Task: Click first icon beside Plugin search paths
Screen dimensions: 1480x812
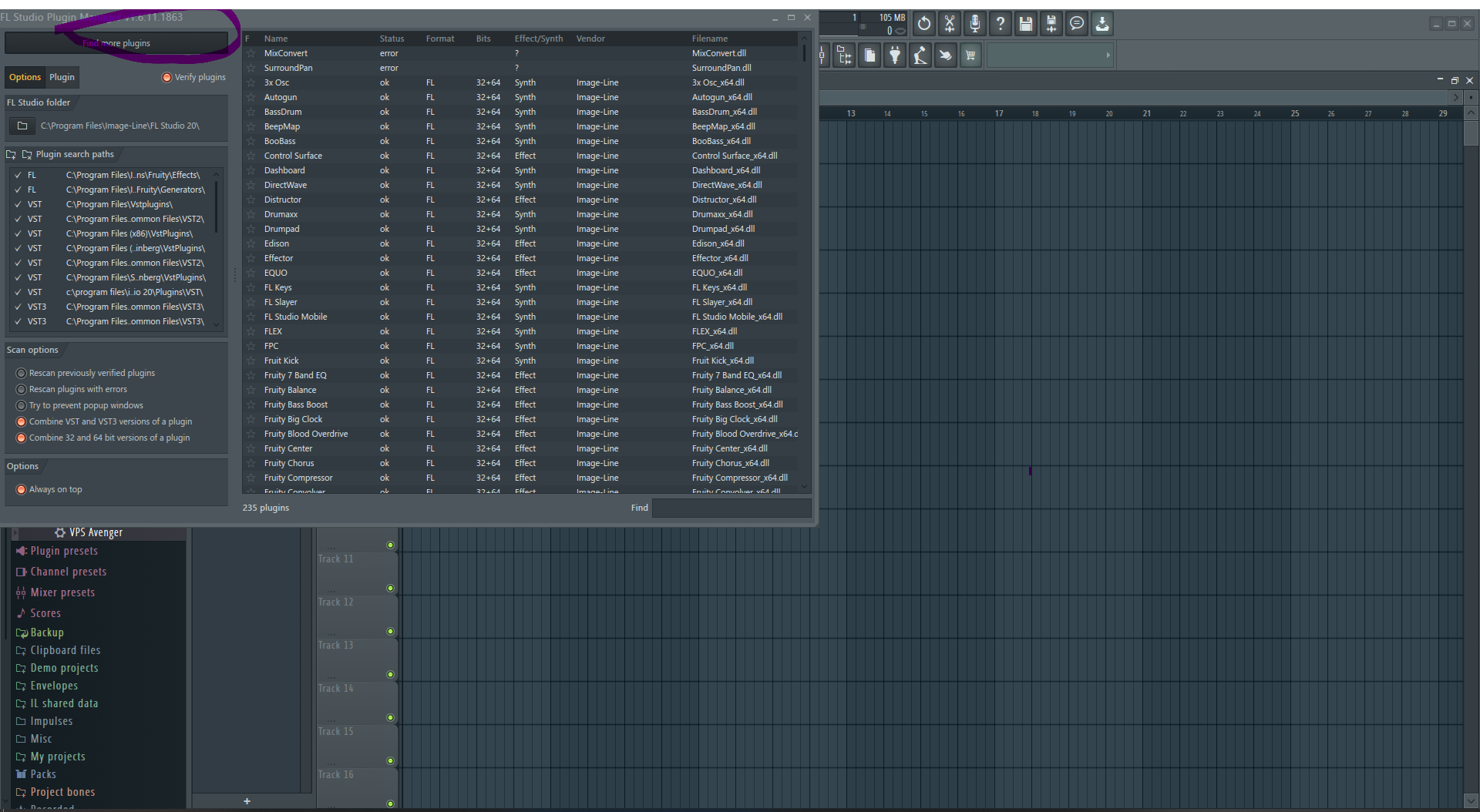Action: 12,154
